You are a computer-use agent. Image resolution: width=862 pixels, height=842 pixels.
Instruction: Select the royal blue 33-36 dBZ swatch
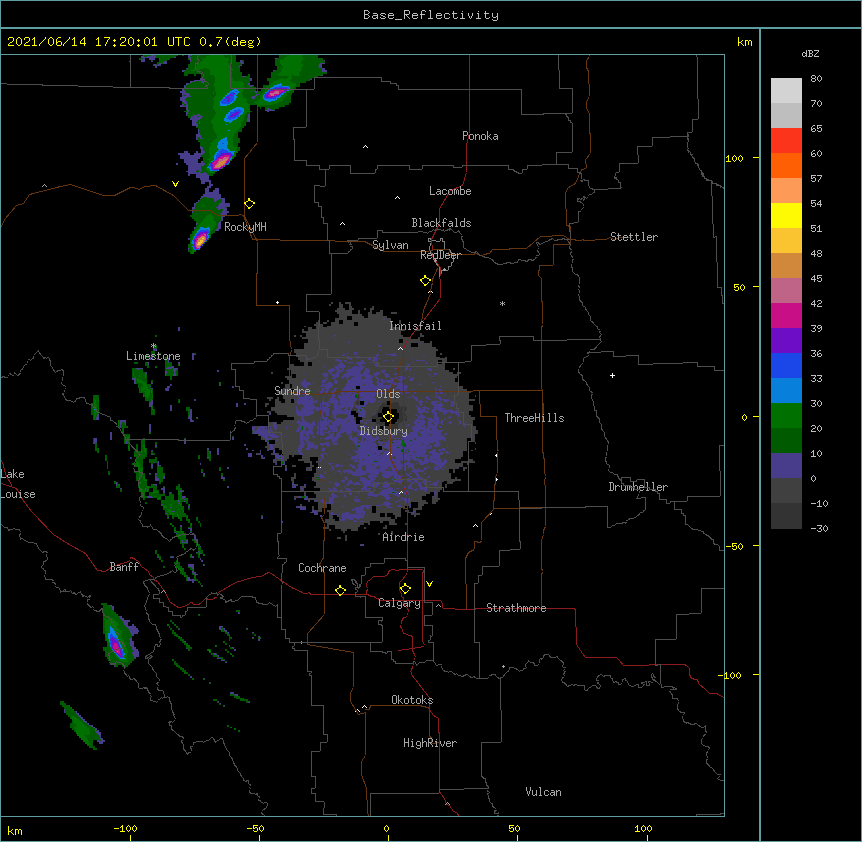point(786,365)
